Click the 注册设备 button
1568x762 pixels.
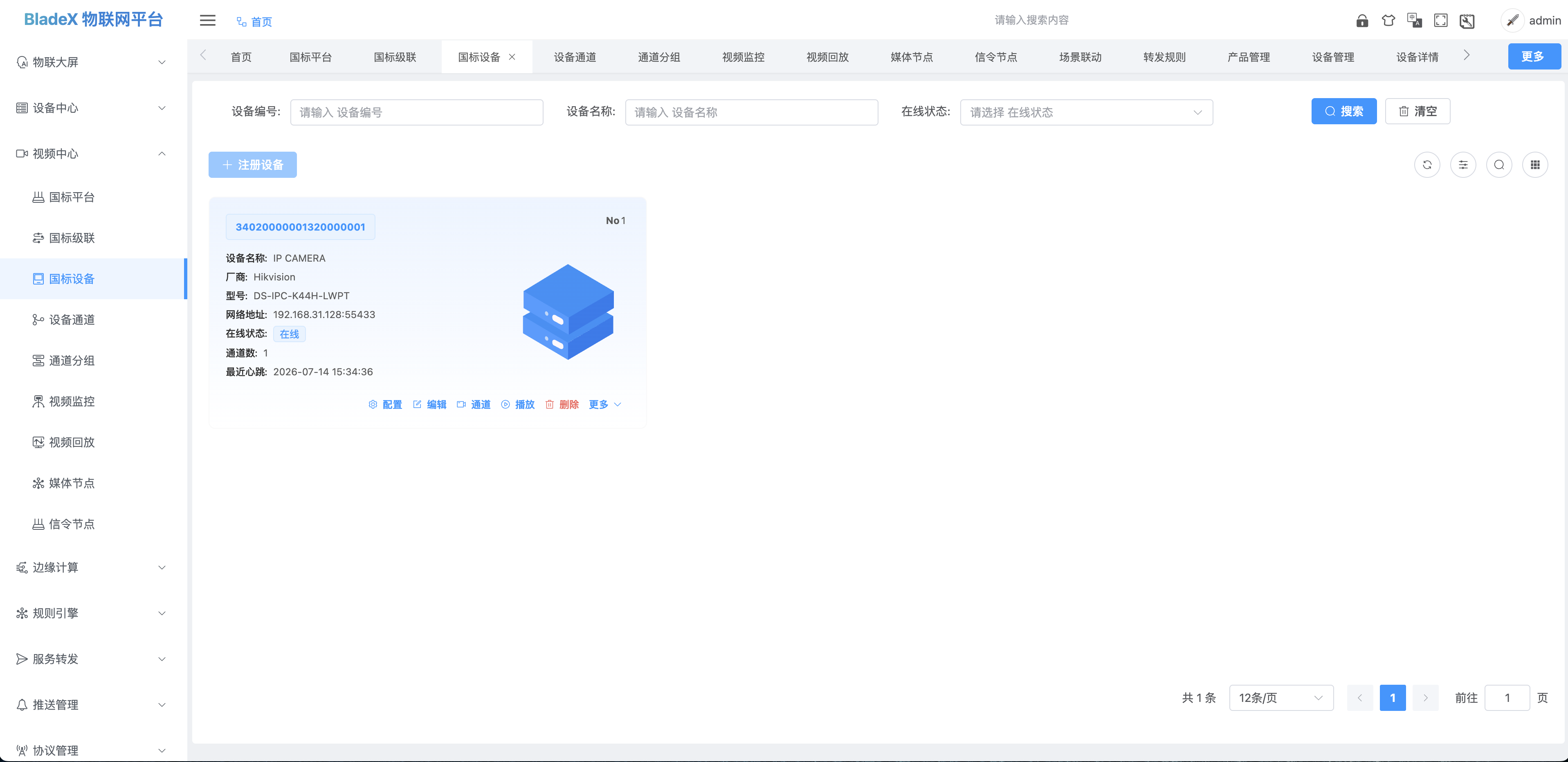pyautogui.click(x=253, y=165)
